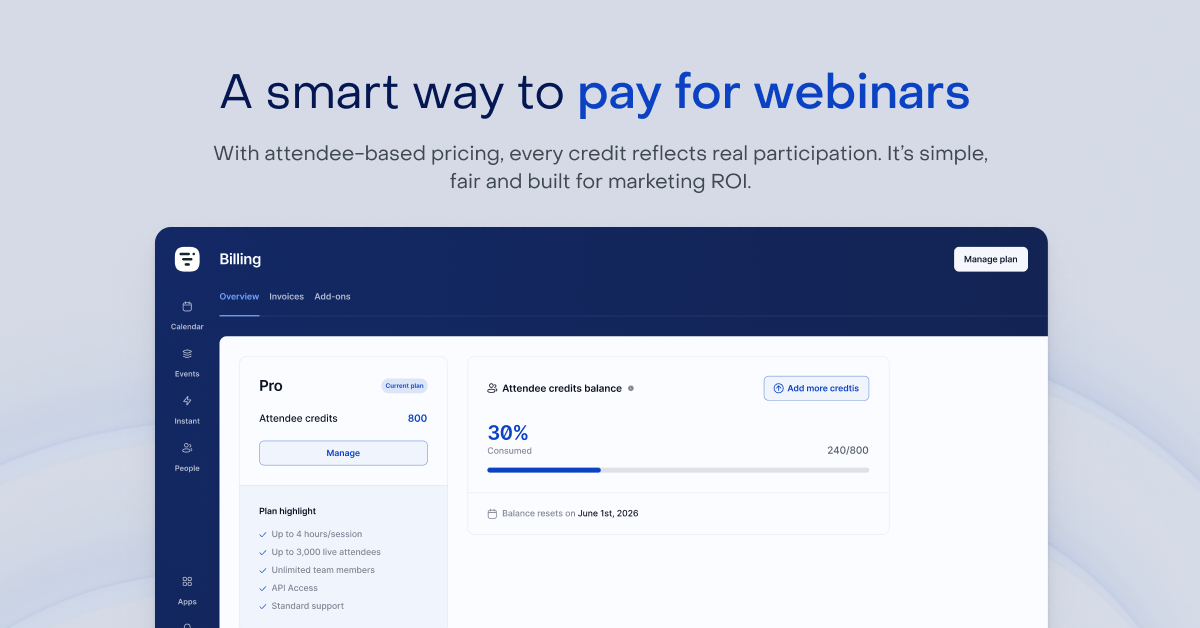
Task: Open Calendar in the sidebar
Action: [187, 315]
